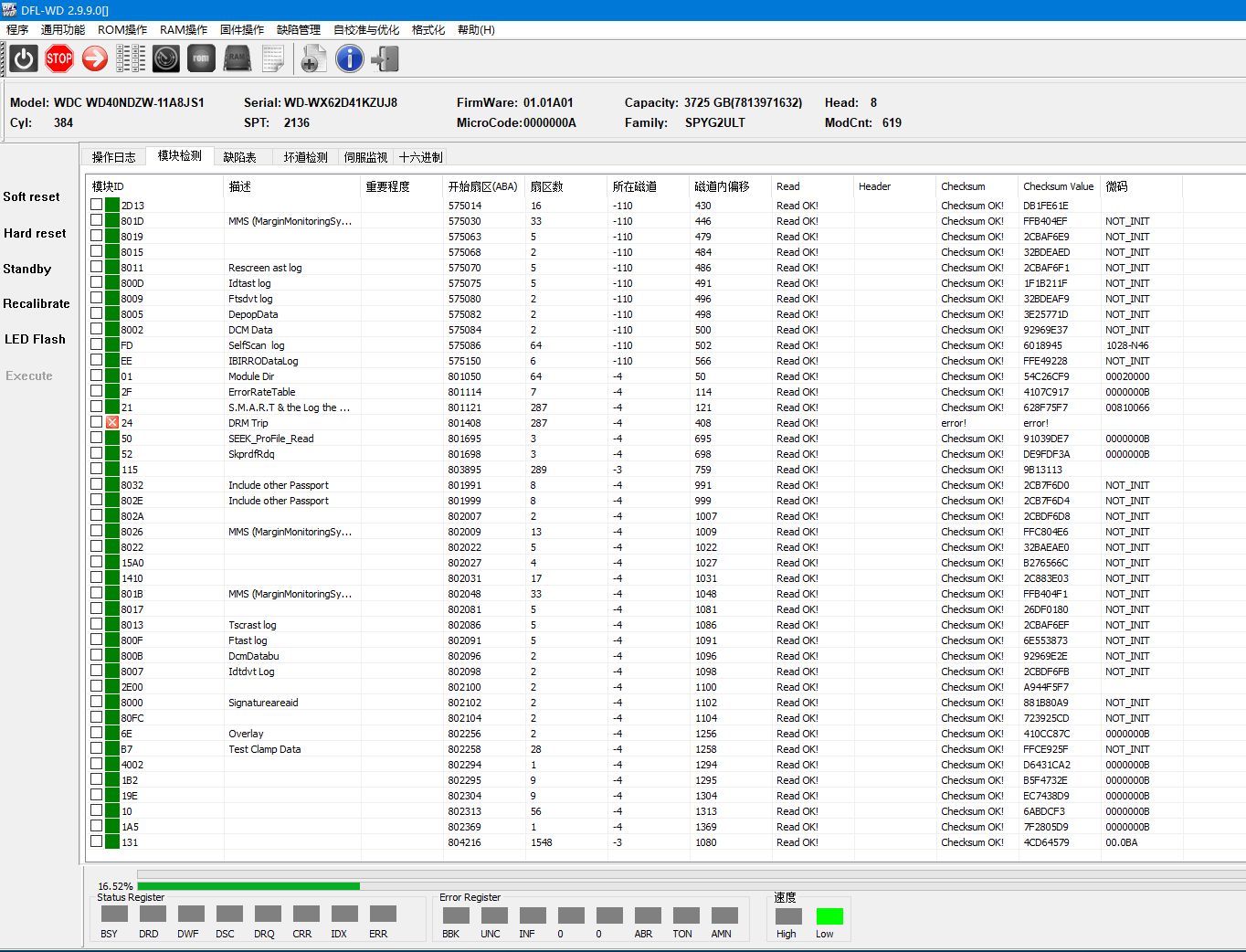Open the module list grid icon
Image resolution: width=1246 pixels, height=952 pixels.
[131, 59]
